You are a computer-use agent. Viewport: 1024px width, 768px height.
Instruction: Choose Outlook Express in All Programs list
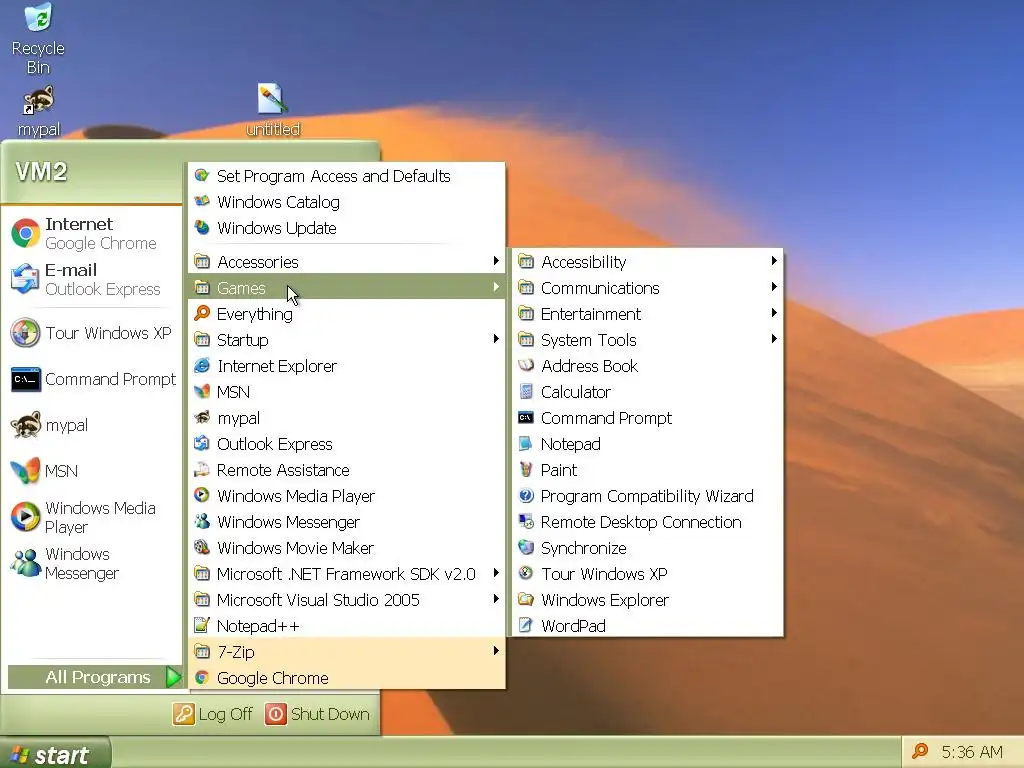tap(347, 444)
